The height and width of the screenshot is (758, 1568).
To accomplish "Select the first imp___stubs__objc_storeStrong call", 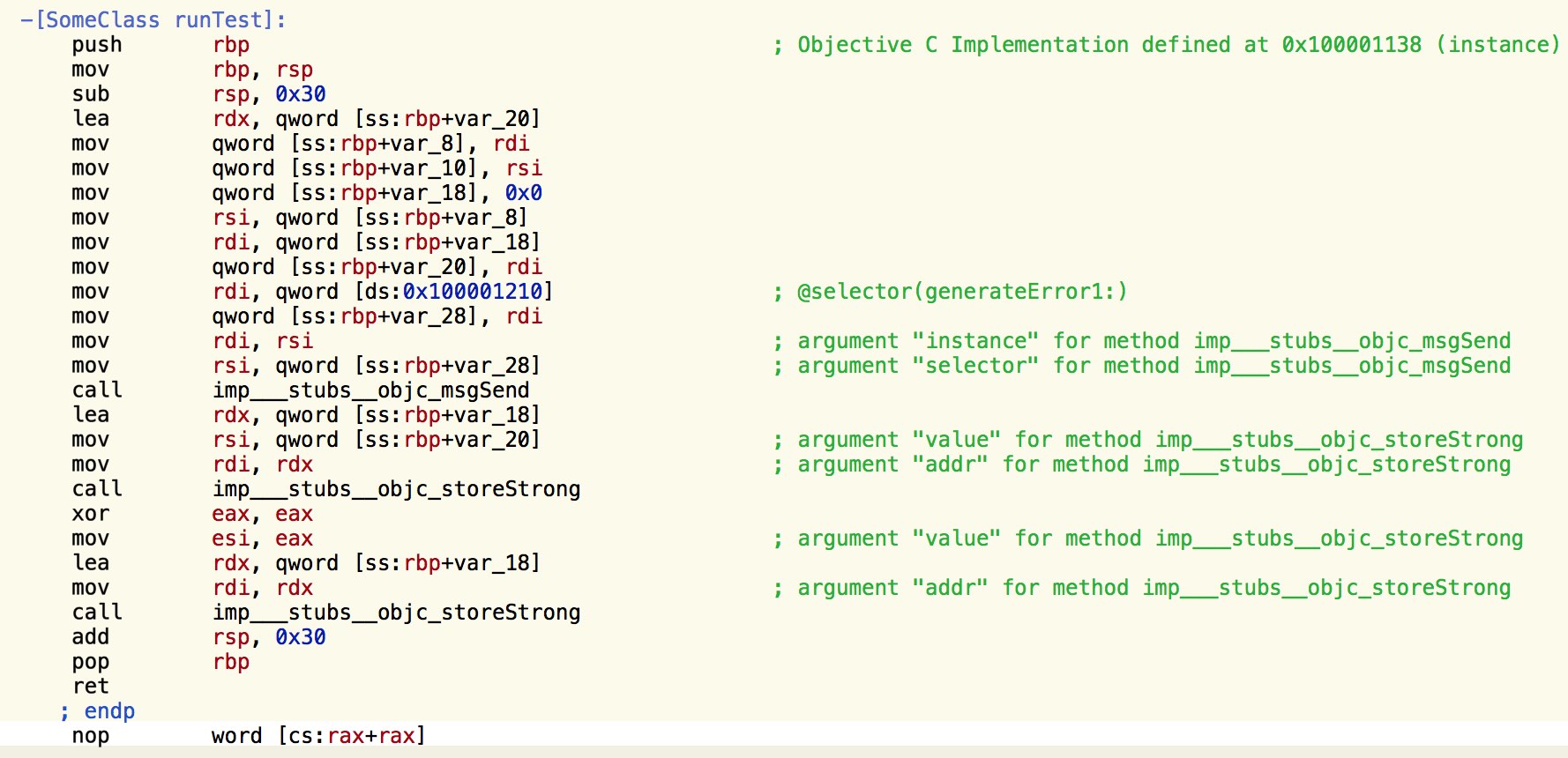I will point(396,489).
